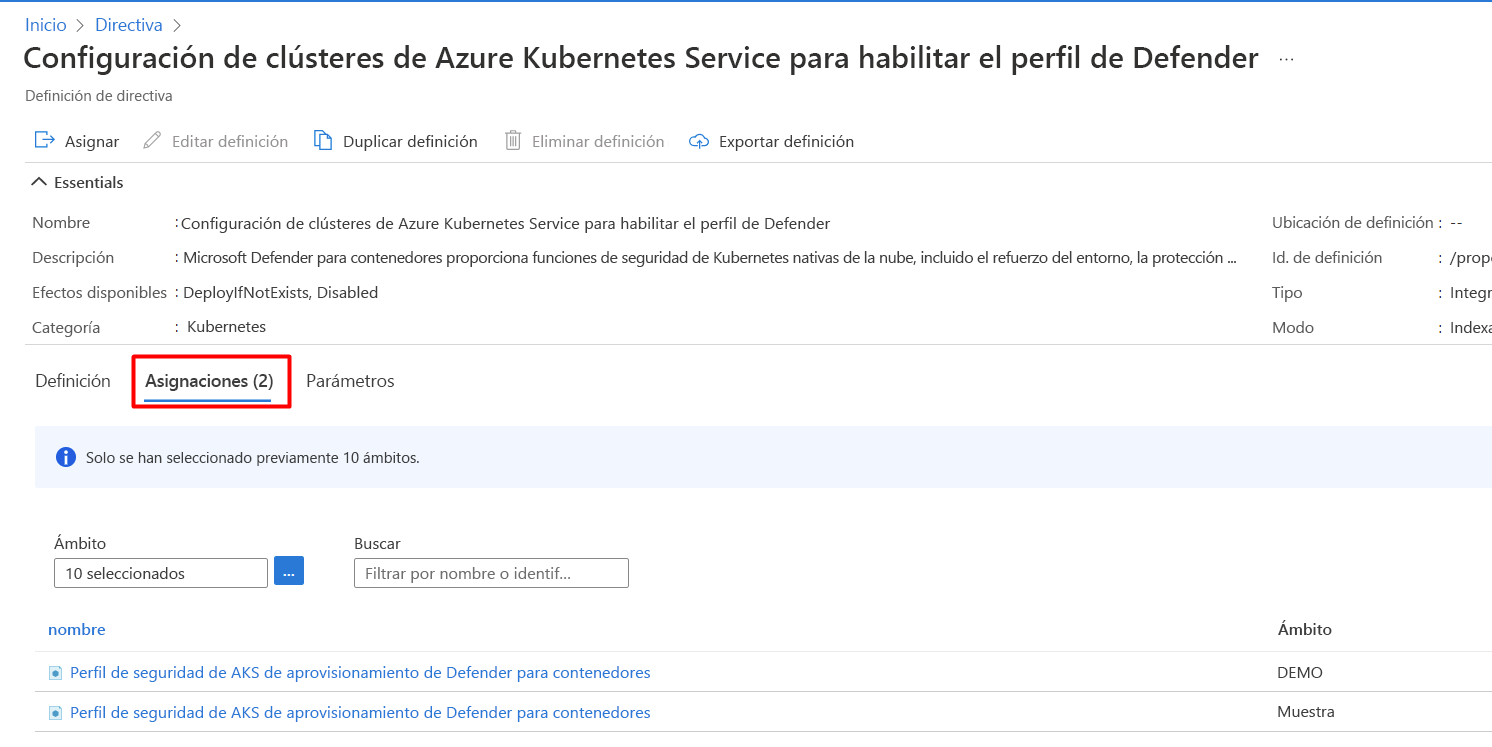1492x747 pixels.
Task: Click the Duplicar definición copy icon
Action: pos(323,141)
